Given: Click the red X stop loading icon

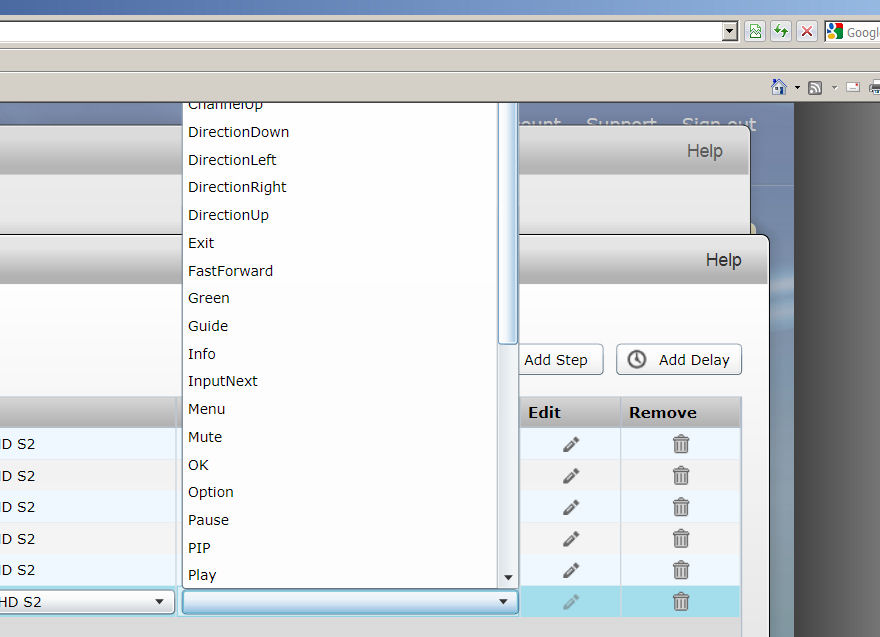Looking at the screenshot, I should pos(807,32).
